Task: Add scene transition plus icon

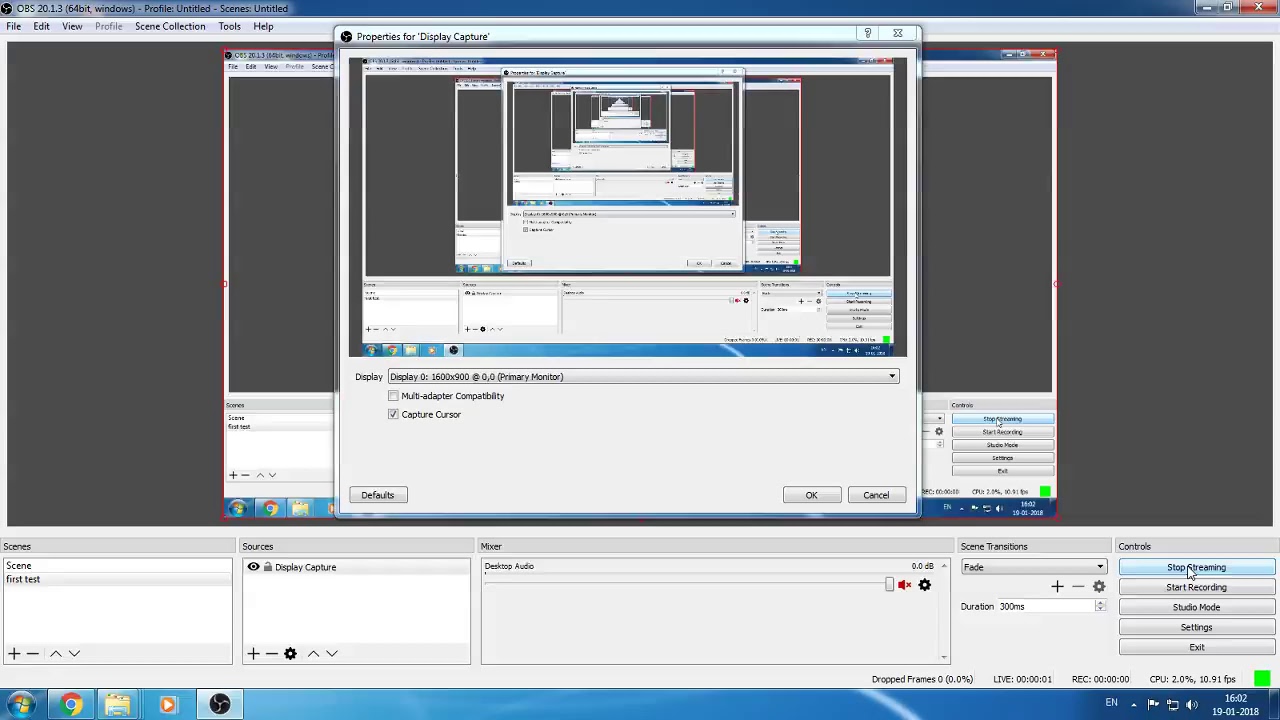Action: tap(1057, 587)
